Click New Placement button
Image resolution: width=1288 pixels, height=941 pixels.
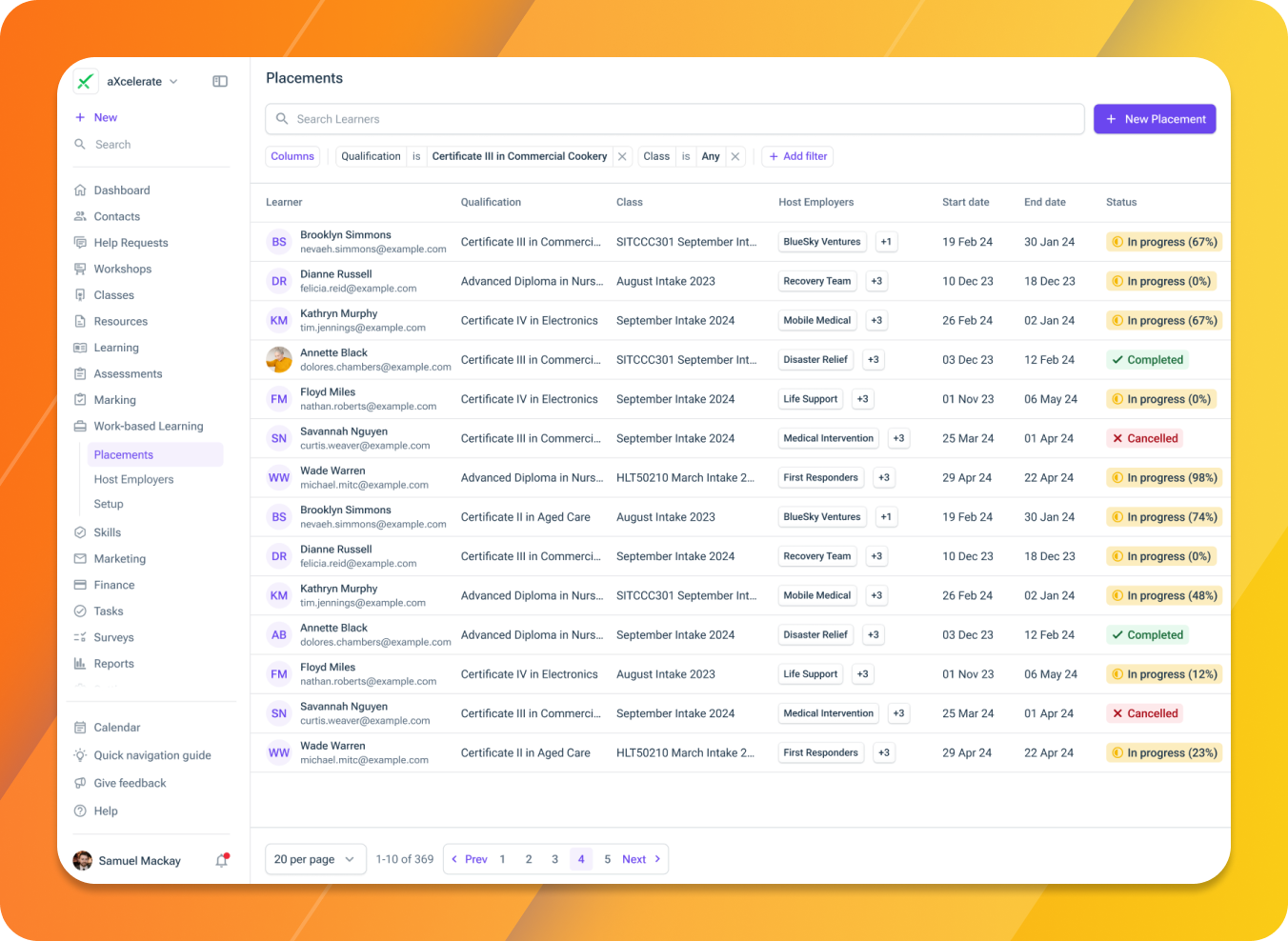1155,119
